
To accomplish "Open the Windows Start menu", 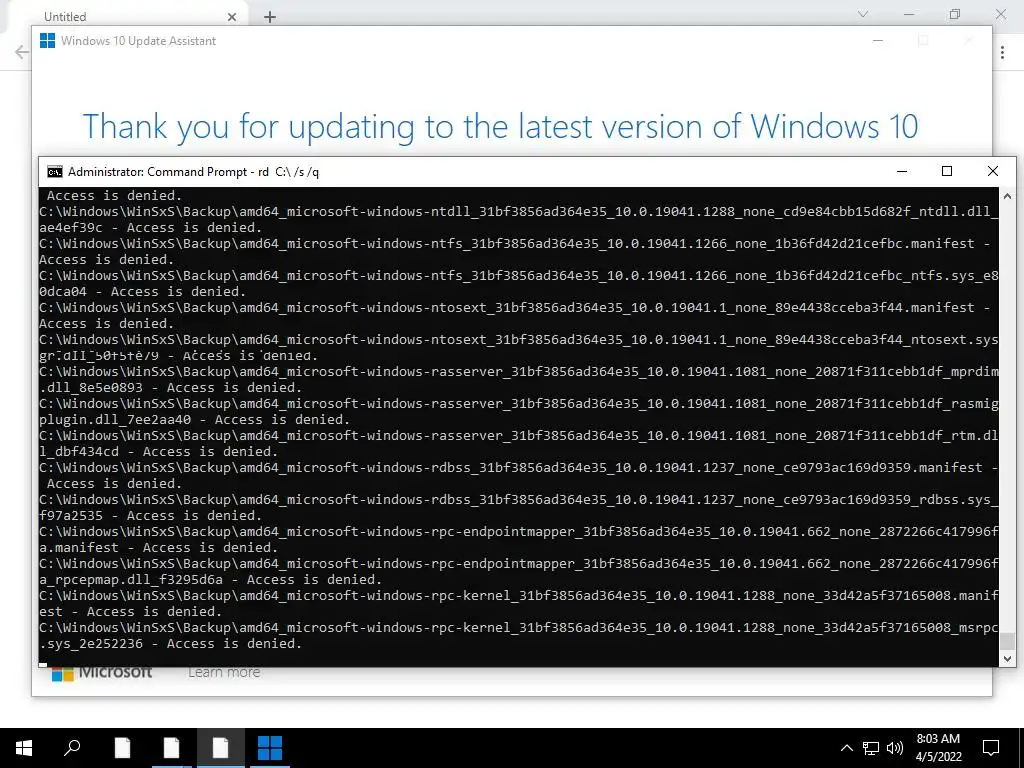I will point(24,748).
